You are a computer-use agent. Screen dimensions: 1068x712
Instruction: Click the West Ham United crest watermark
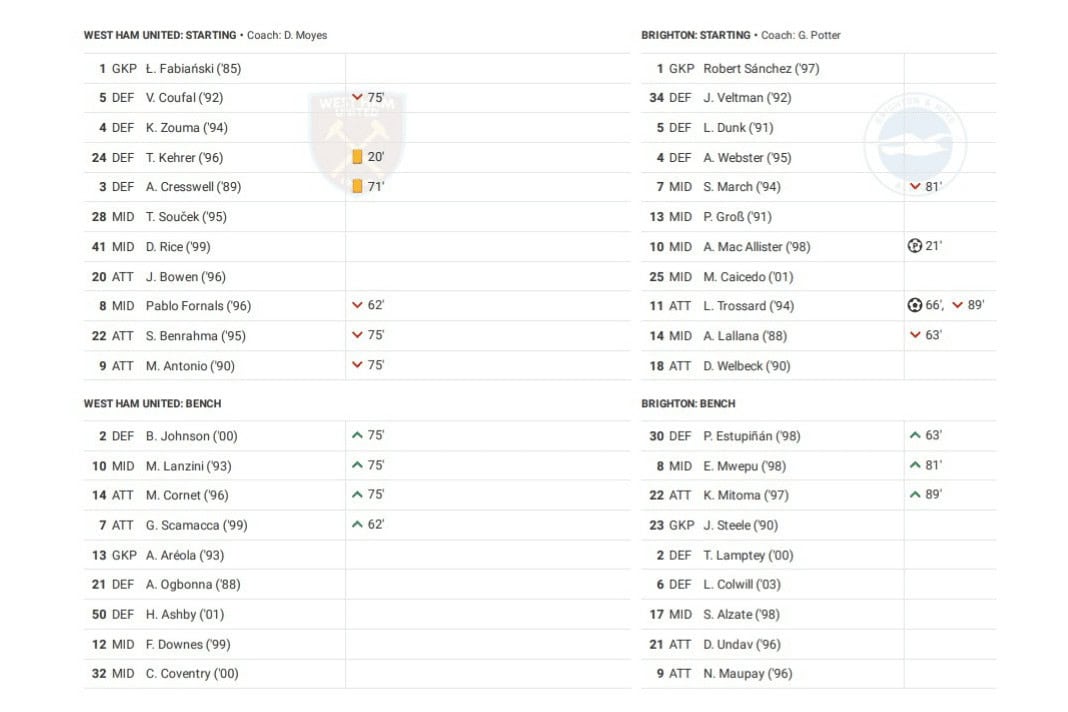tap(356, 140)
